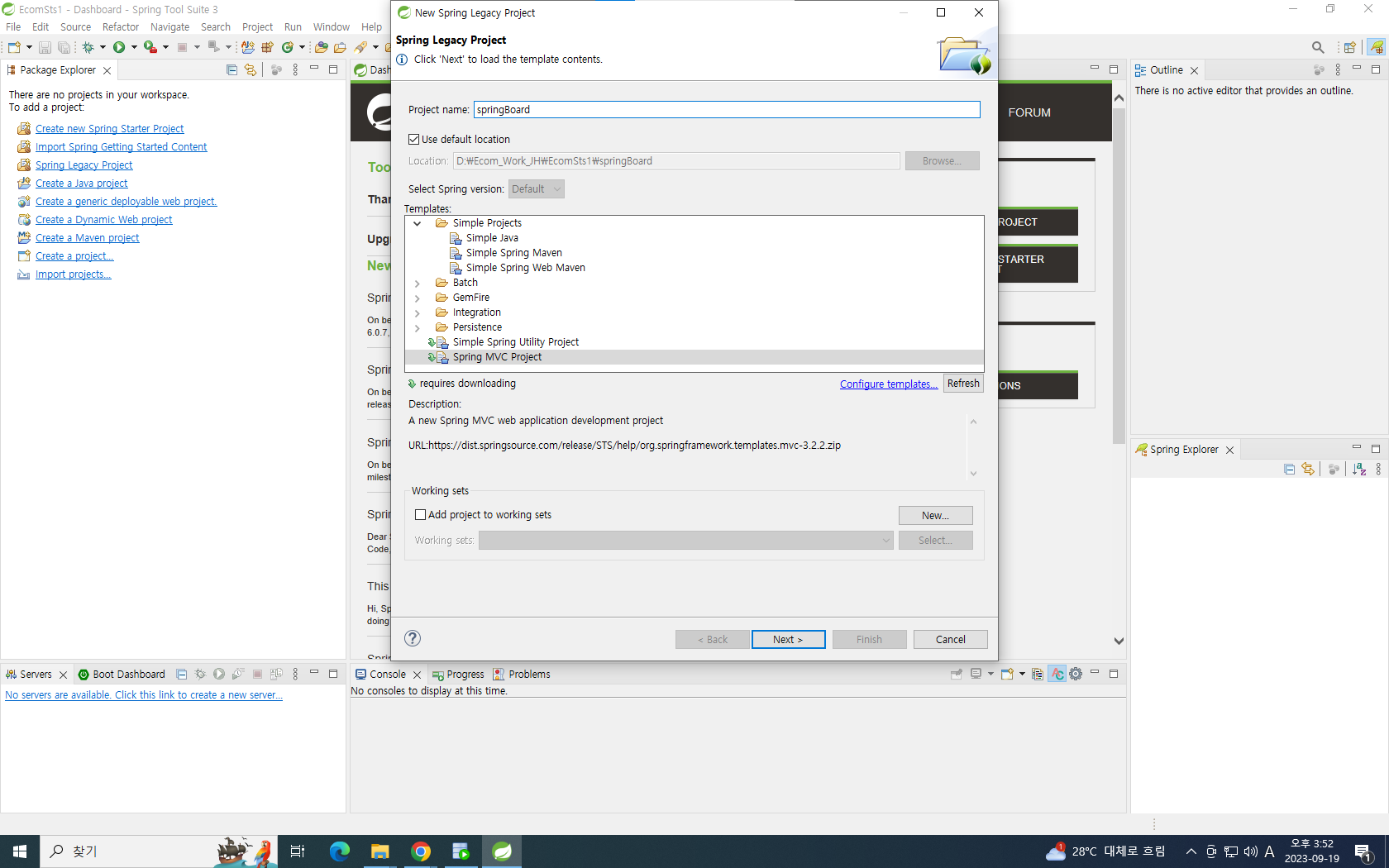1389x868 pixels.
Task: Open Outline view menu three dots icon
Action: (x=1338, y=70)
